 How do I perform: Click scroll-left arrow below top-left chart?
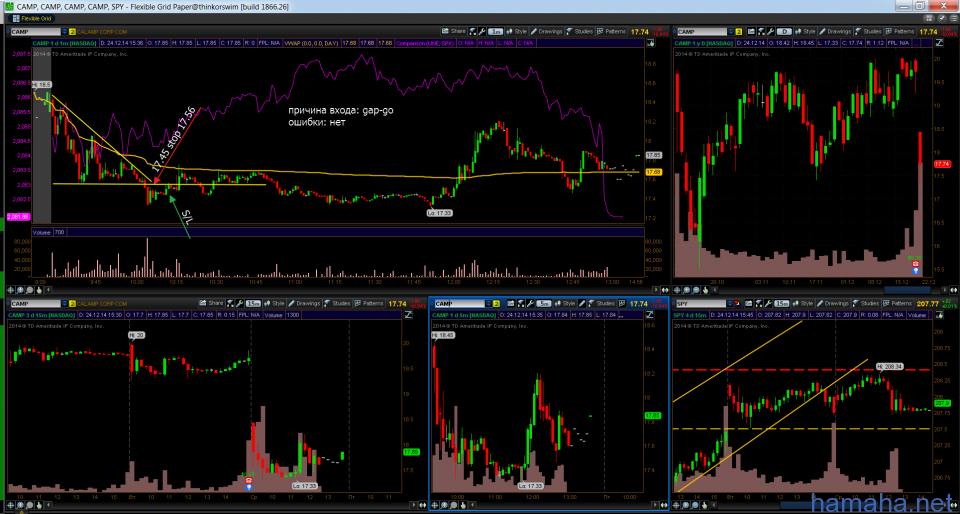tap(48, 290)
